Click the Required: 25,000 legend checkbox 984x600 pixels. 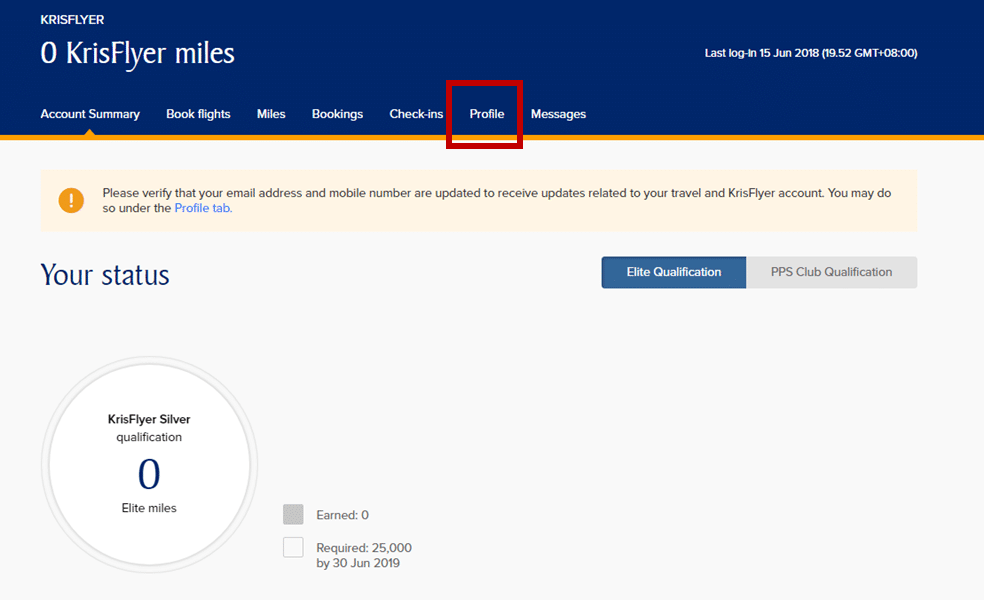(294, 547)
